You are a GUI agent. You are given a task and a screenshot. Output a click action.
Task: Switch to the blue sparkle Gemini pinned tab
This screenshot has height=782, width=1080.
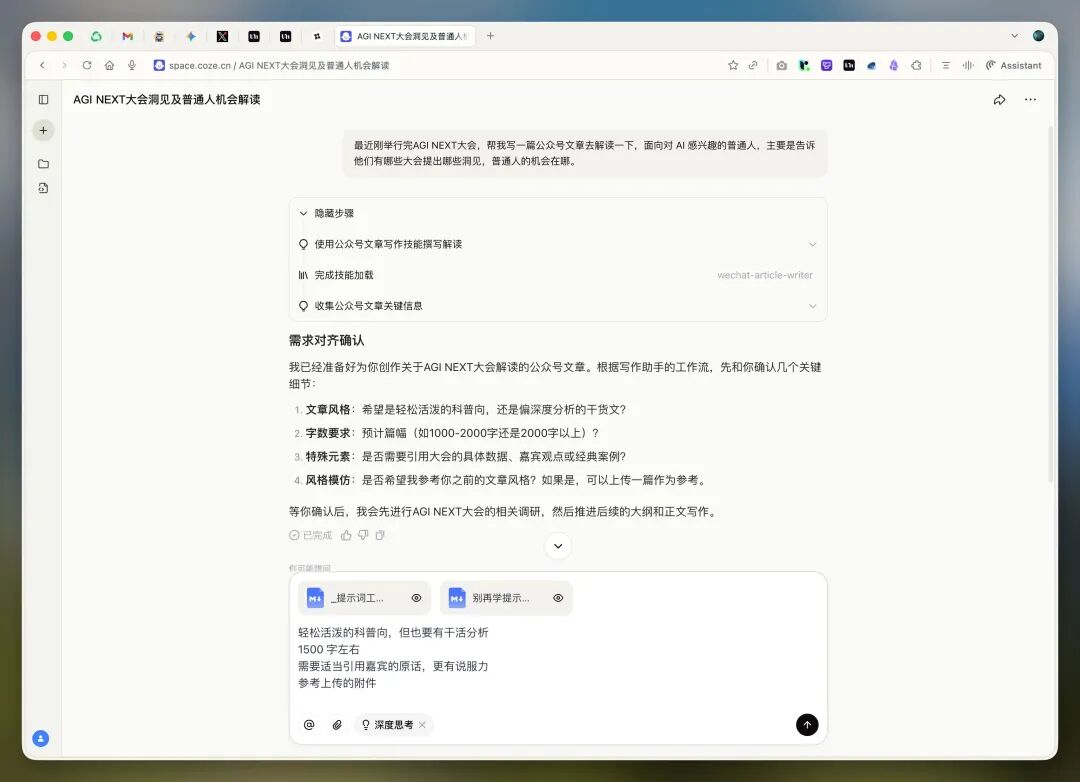point(191,37)
